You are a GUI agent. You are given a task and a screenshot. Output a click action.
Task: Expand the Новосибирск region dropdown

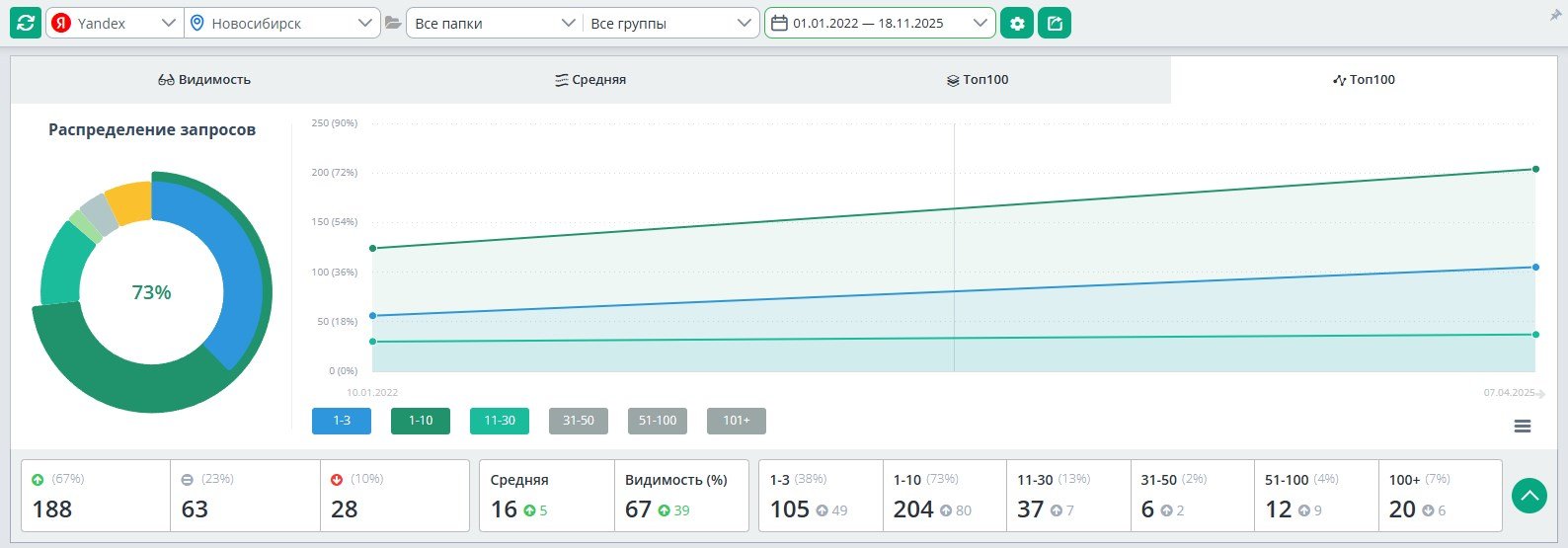tap(282, 23)
